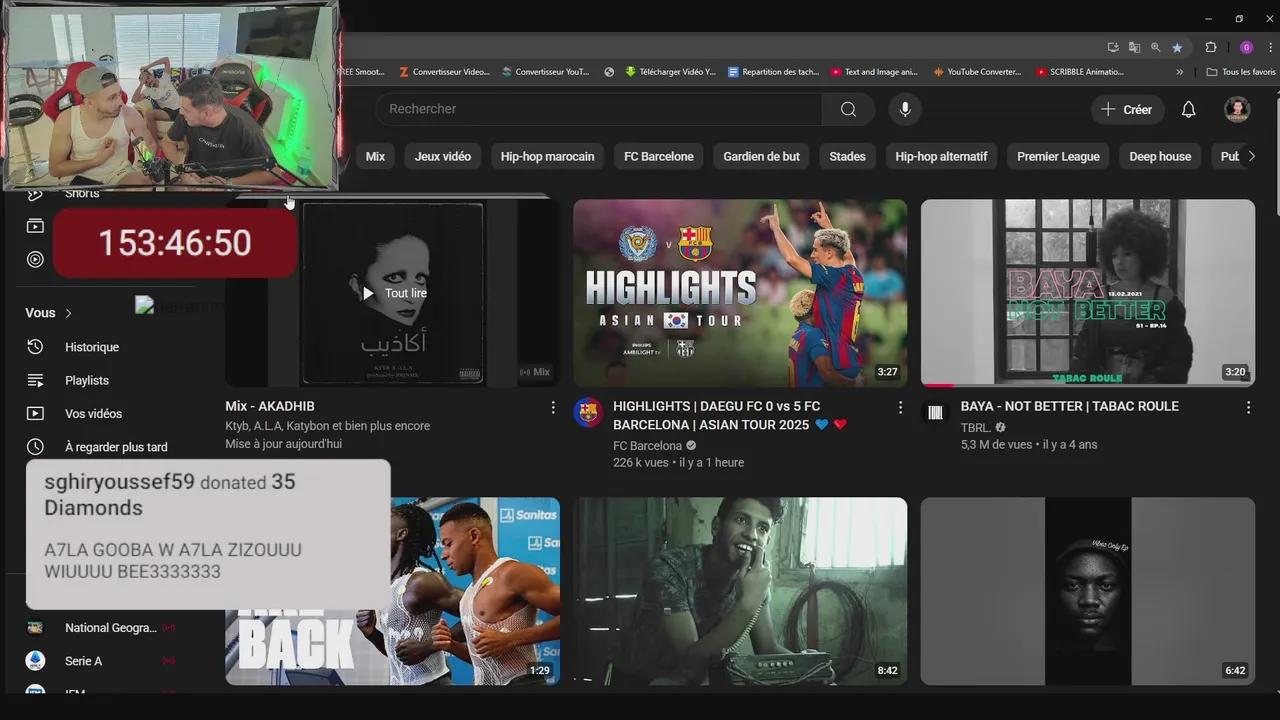
Task: Open the Serie A subscription entry
Action: [100, 661]
